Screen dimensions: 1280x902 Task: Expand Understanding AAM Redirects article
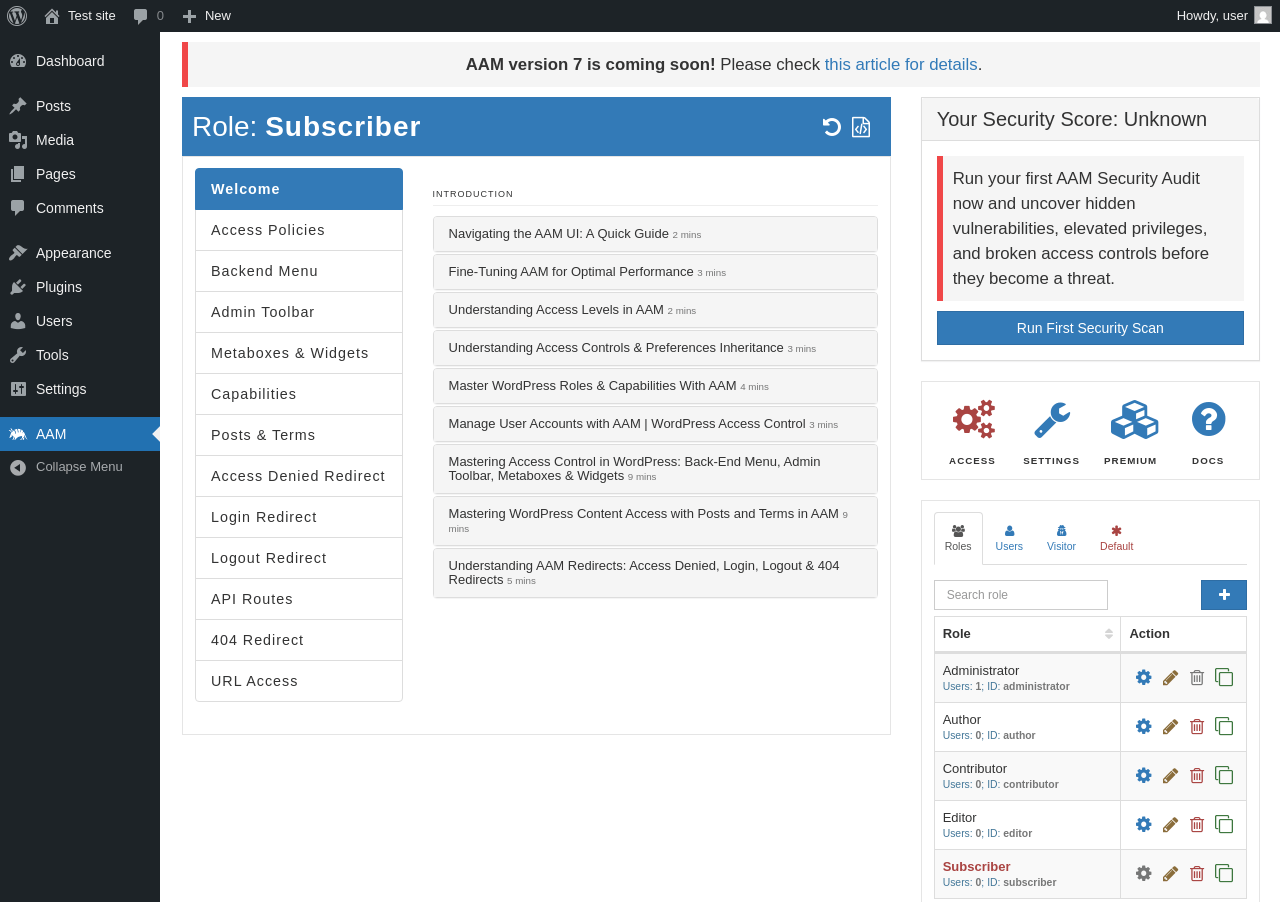pos(655,573)
